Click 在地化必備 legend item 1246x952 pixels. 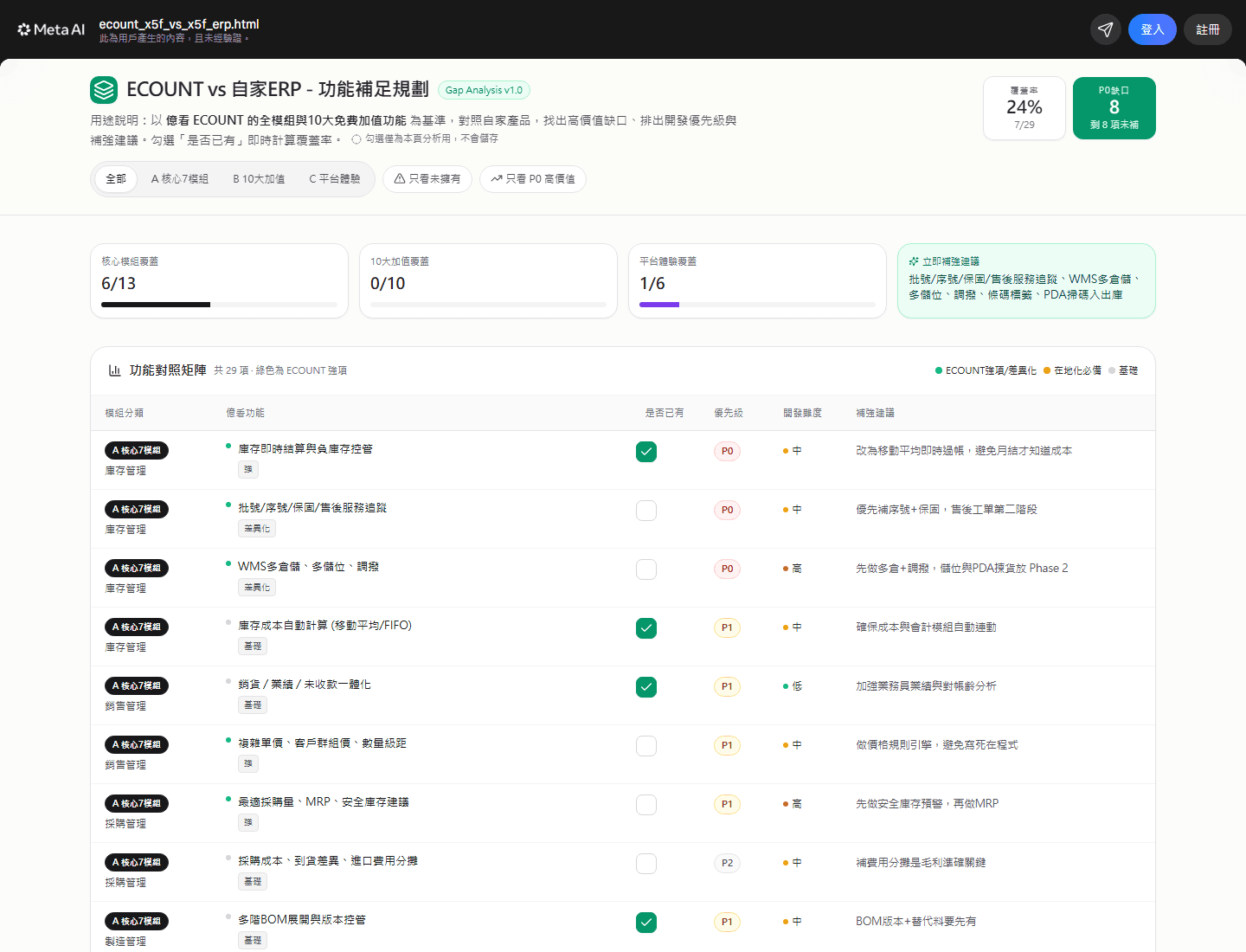(x=1072, y=370)
